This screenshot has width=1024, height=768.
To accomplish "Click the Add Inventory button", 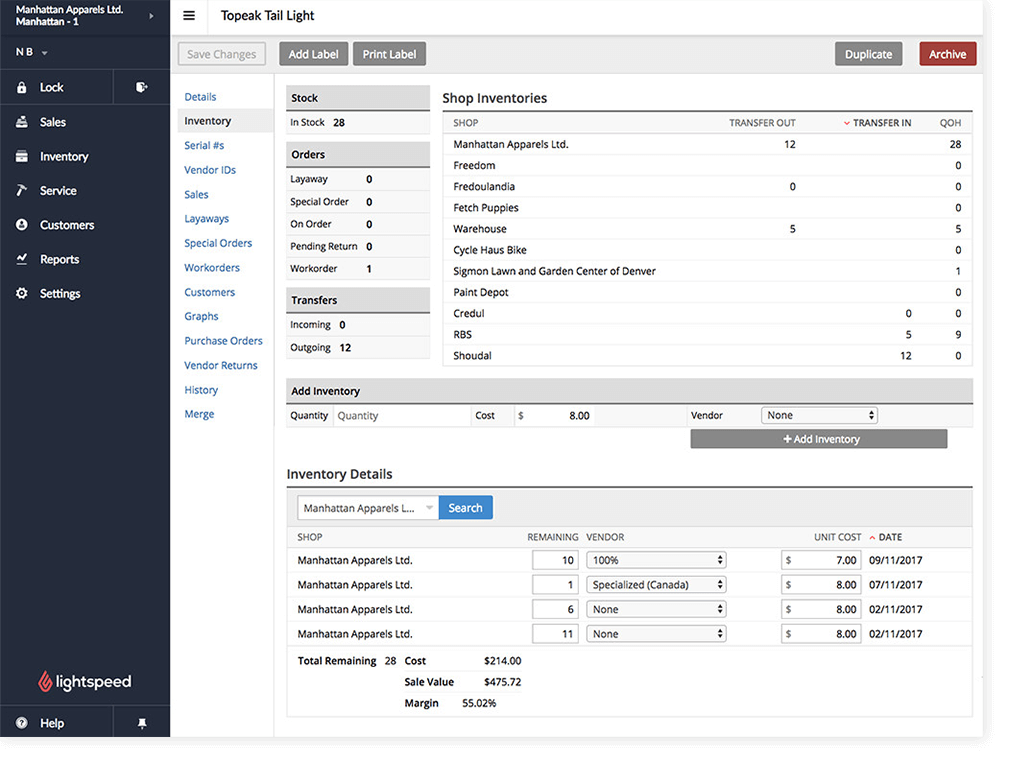I will tap(818, 439).
